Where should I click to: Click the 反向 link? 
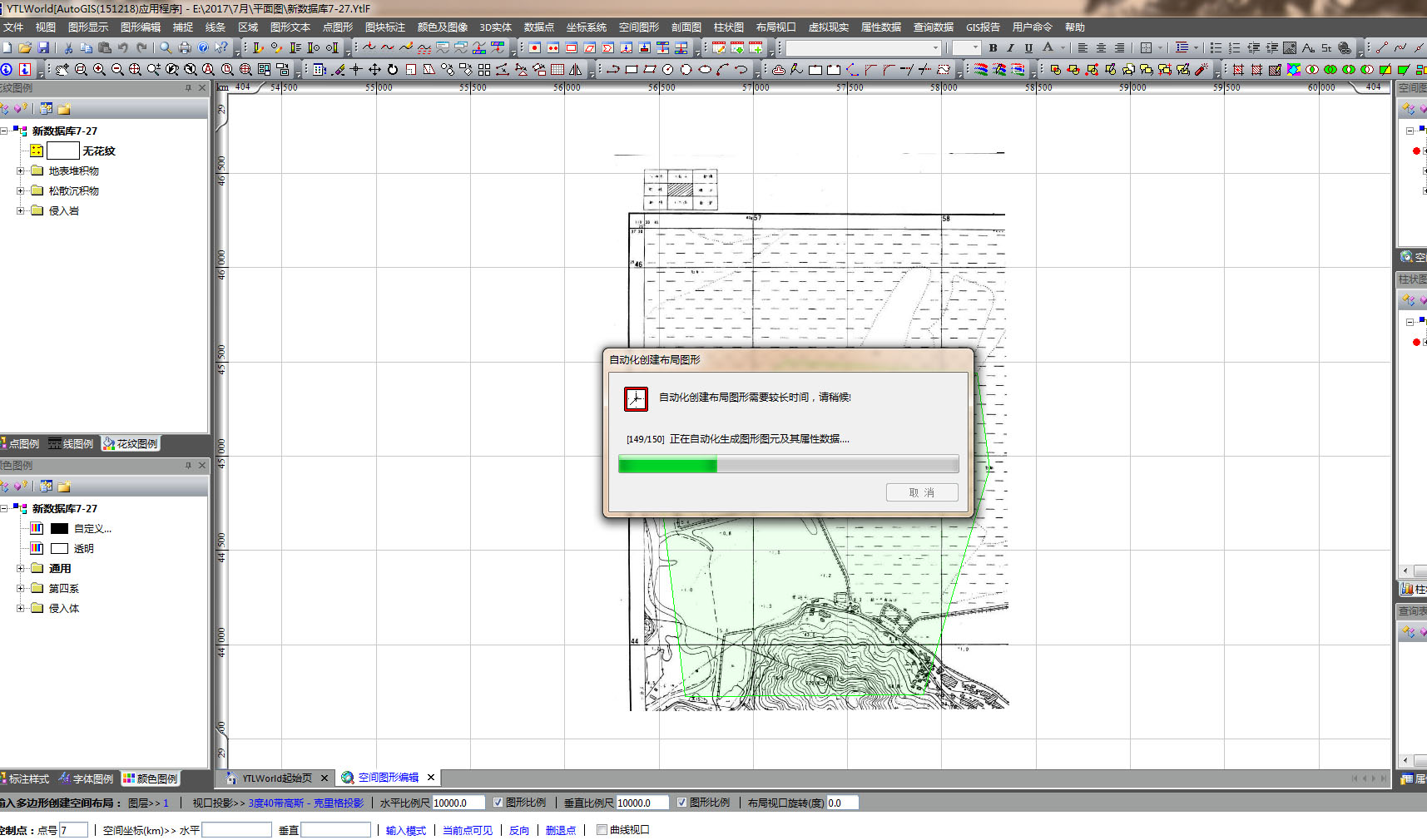tap(519, 830)
